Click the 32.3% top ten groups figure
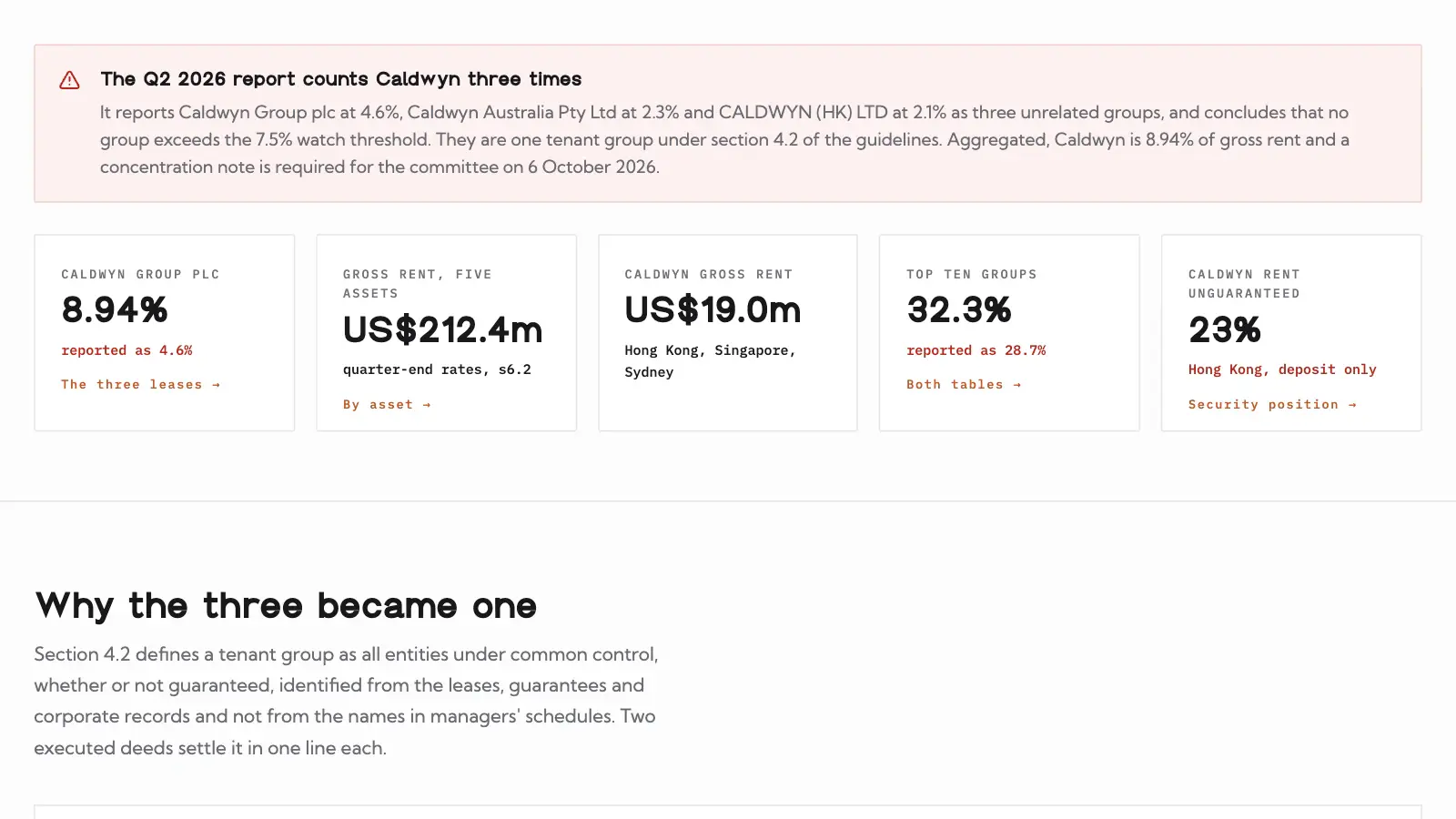Viewport: 1456px width, 819px height. pyautogui.click(x=959, y=310)
